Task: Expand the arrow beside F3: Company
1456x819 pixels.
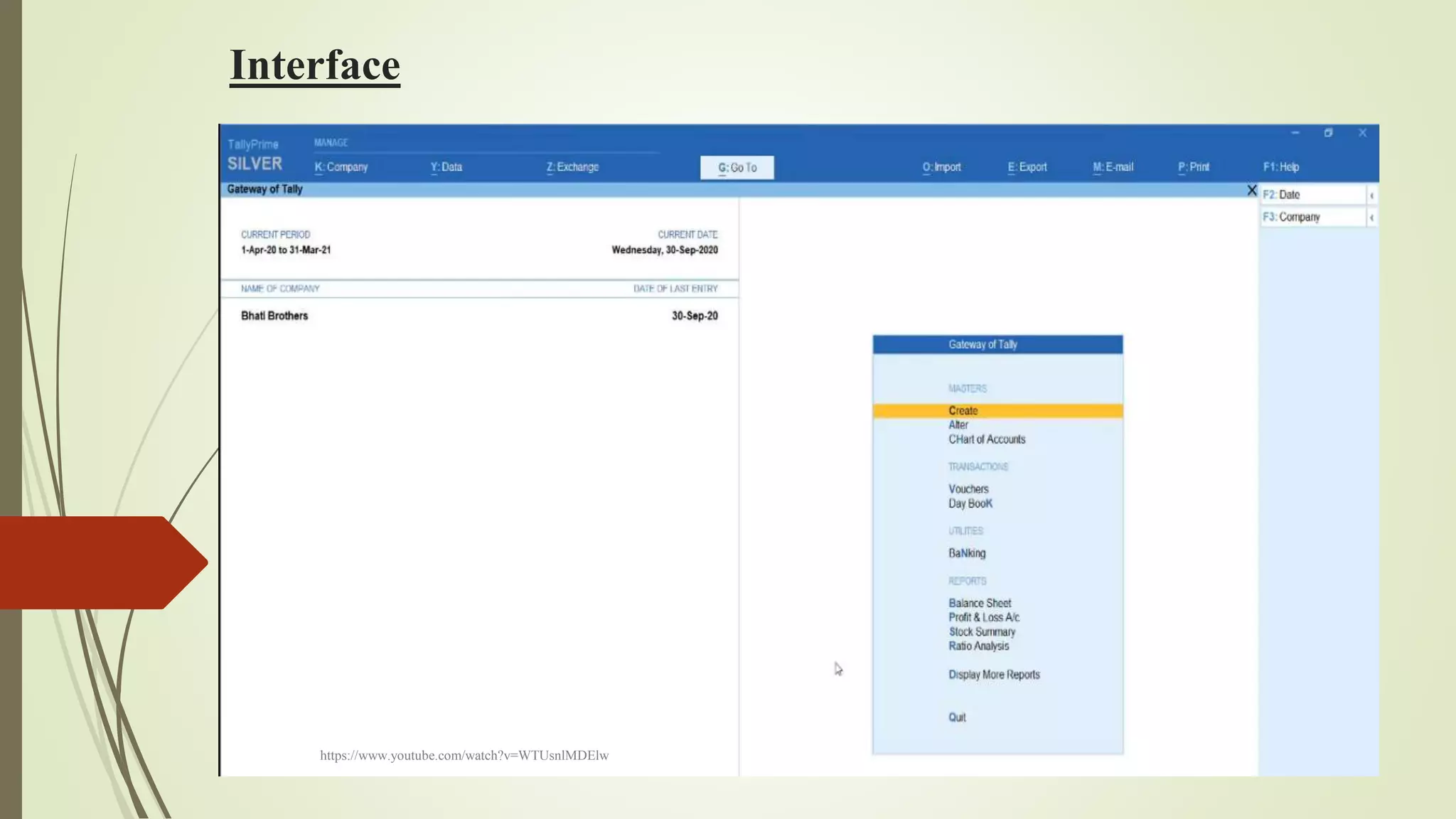Action: (1372, 218)
